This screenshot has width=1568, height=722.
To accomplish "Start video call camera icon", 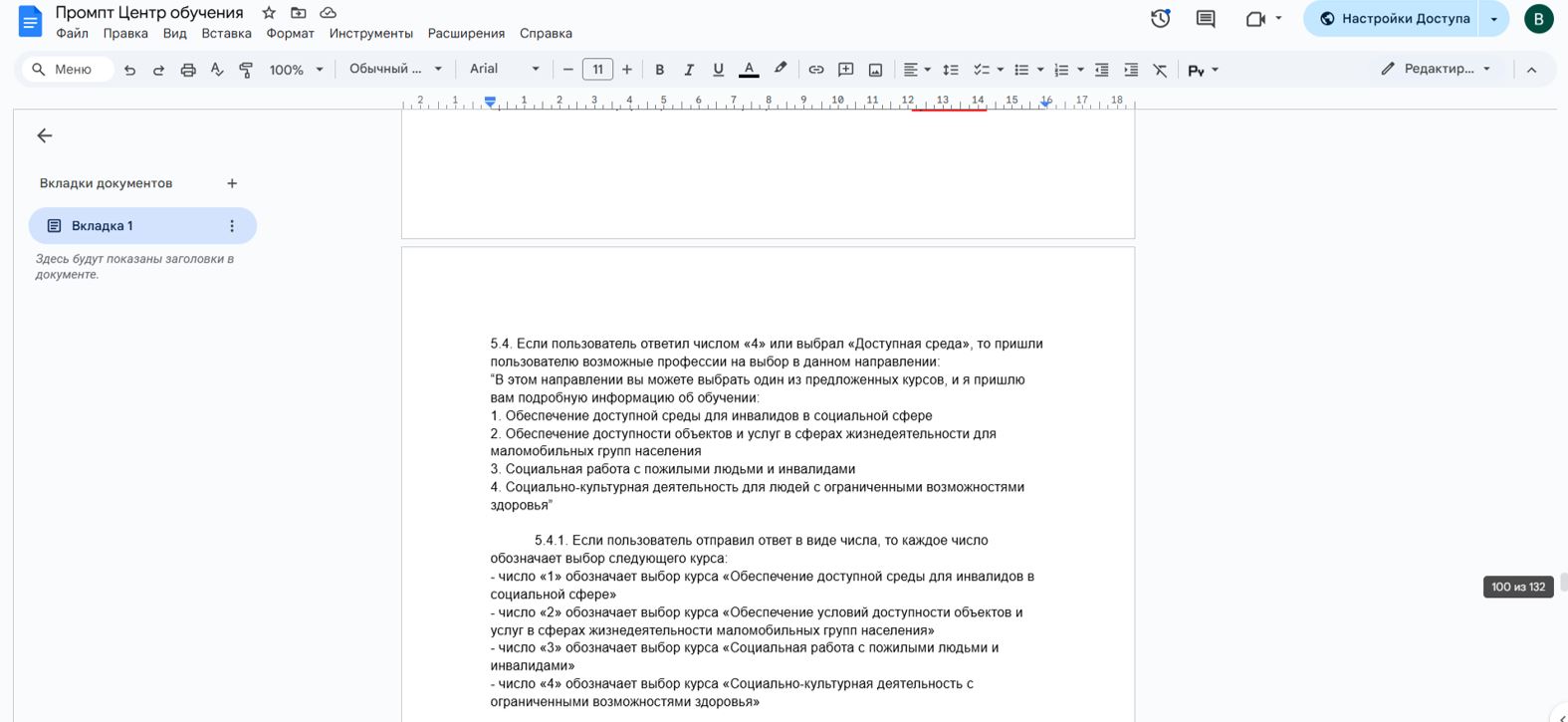I will pyautogui.click(x=1255, y=19).
